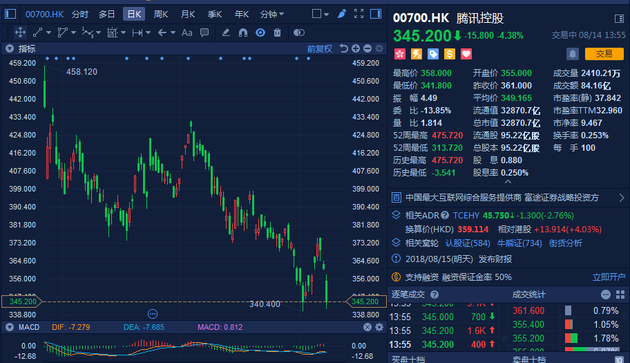Select the eraser tool in drawing toolbar
Image resolution: width=630 pixels, height=363 pixels.
click(x=226, y=33)
